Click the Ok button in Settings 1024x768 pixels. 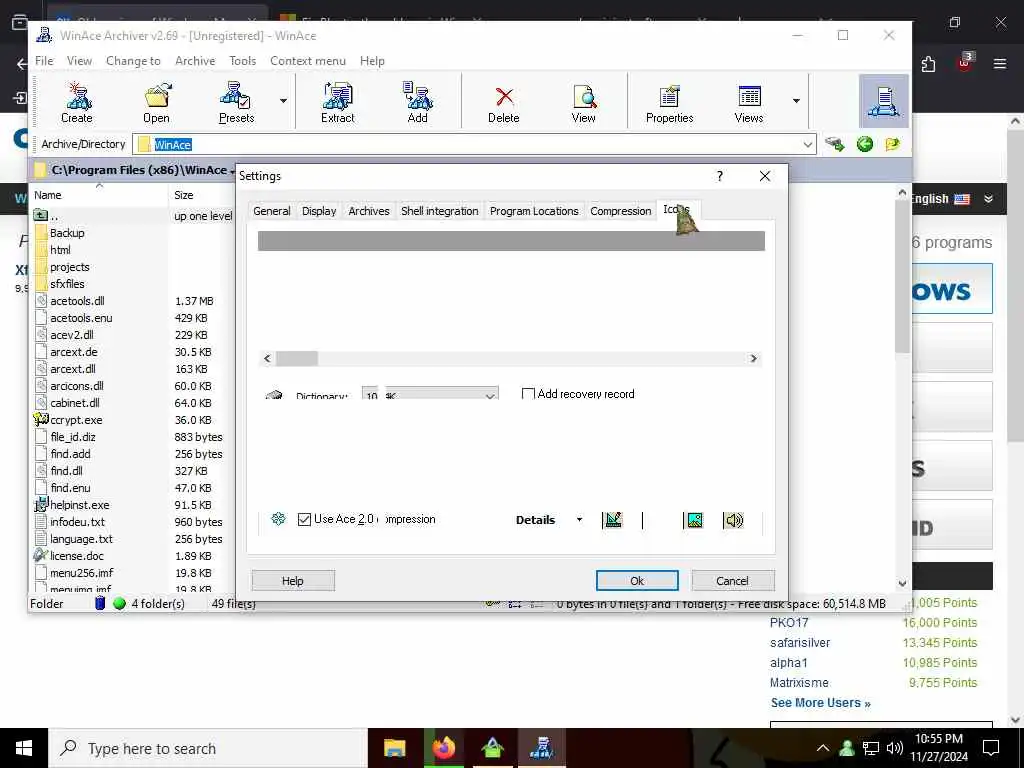pyautogui.click(x=637, y=581)
